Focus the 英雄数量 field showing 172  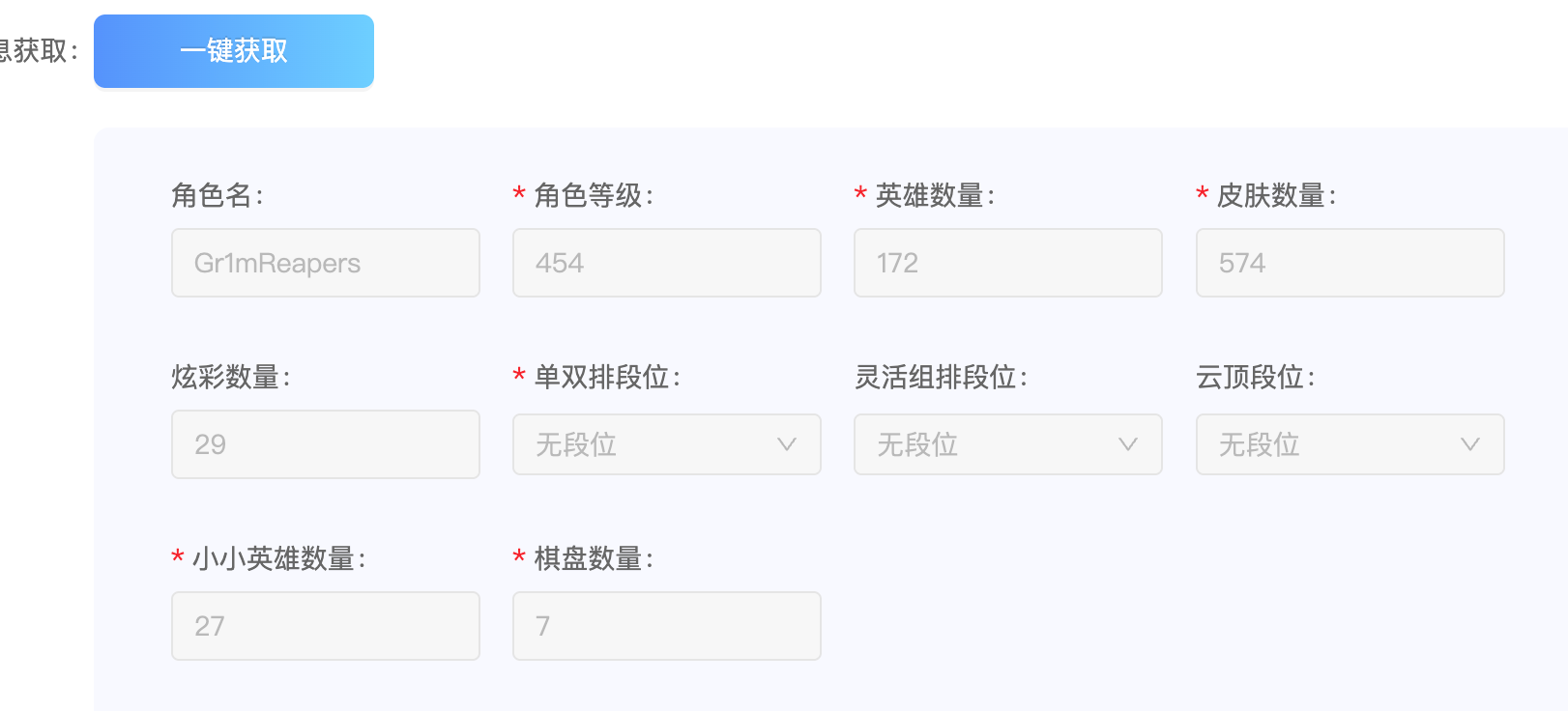click(1008, 263)
